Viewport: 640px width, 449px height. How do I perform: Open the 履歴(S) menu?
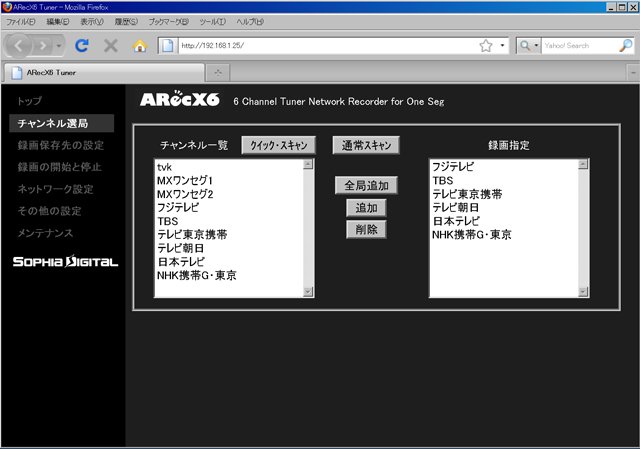coord(126,22)
